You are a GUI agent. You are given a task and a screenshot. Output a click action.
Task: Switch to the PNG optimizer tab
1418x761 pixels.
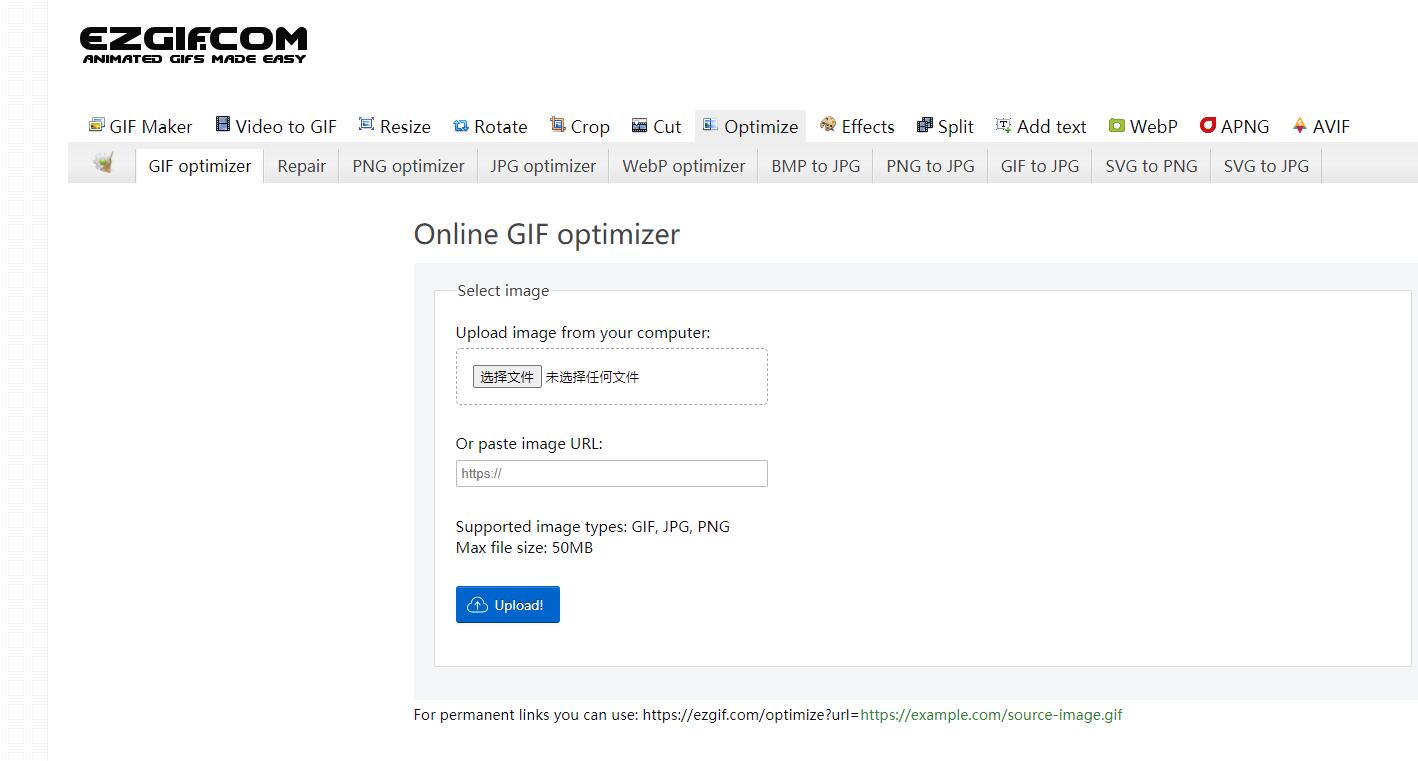(x=408, y=166)
